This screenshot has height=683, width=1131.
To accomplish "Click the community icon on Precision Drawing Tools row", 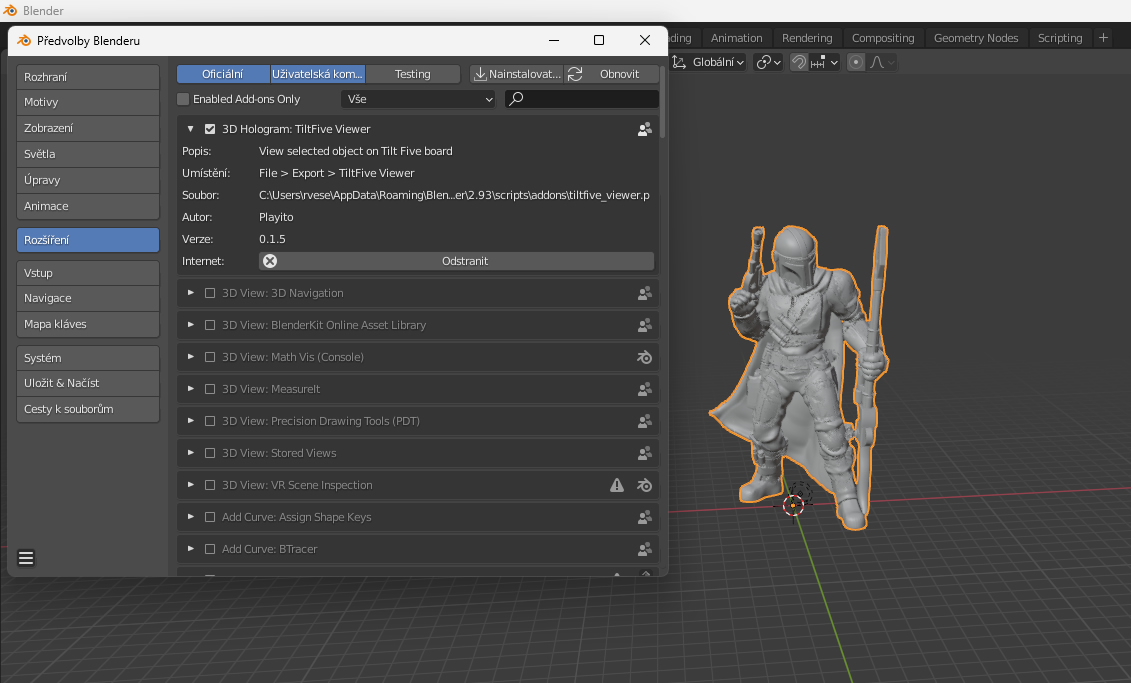I will pos(644,421).
